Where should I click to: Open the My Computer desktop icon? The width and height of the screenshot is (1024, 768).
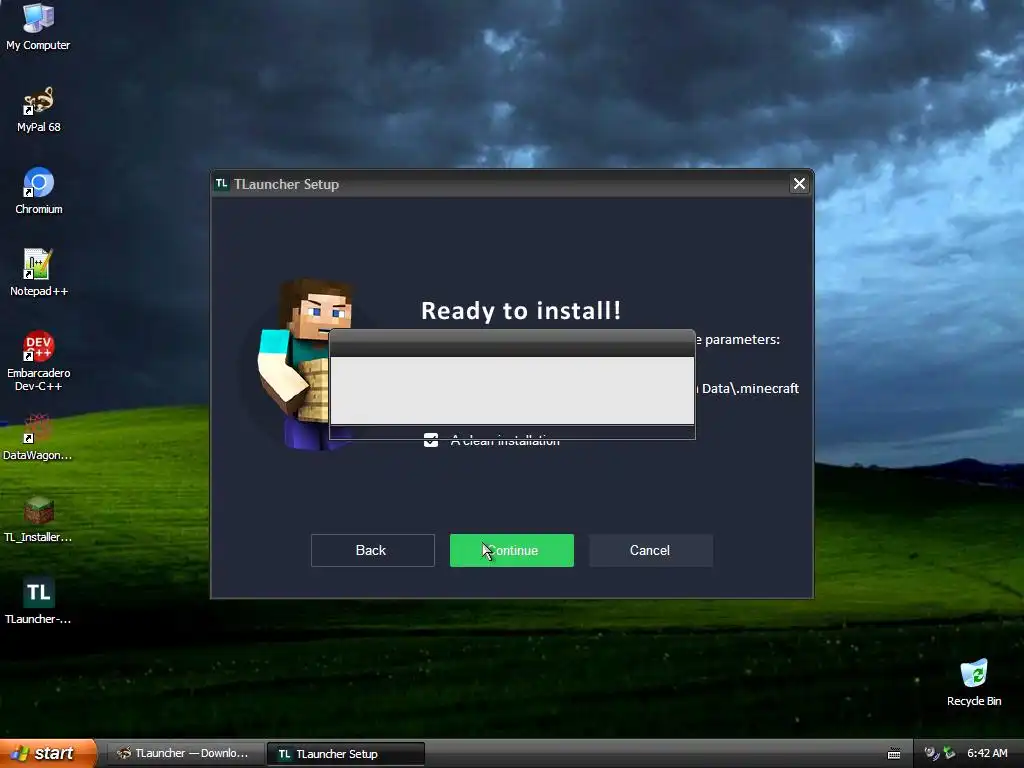(38, 26)
